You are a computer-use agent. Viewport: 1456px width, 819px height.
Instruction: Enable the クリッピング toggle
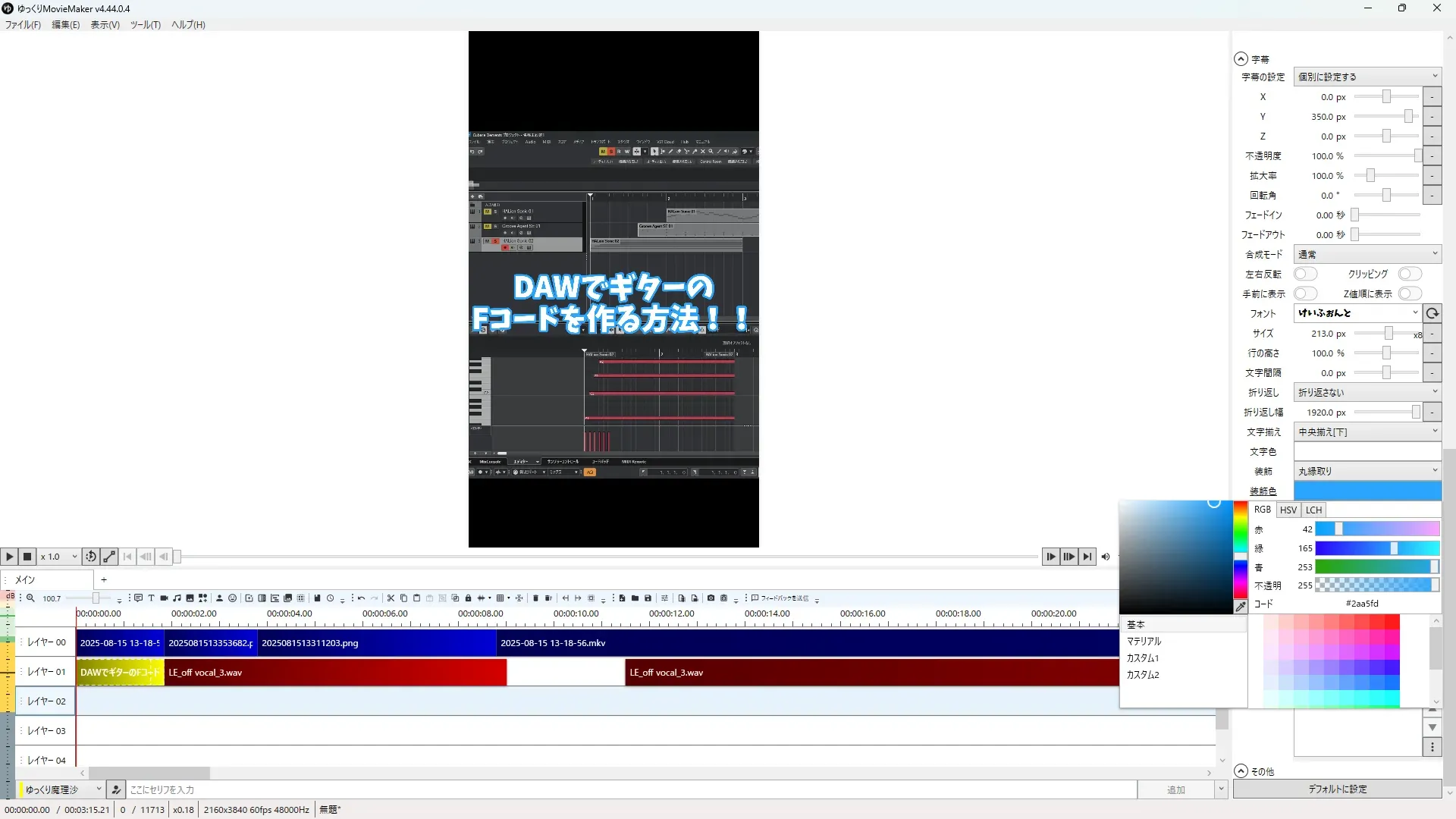[1409, 274]
